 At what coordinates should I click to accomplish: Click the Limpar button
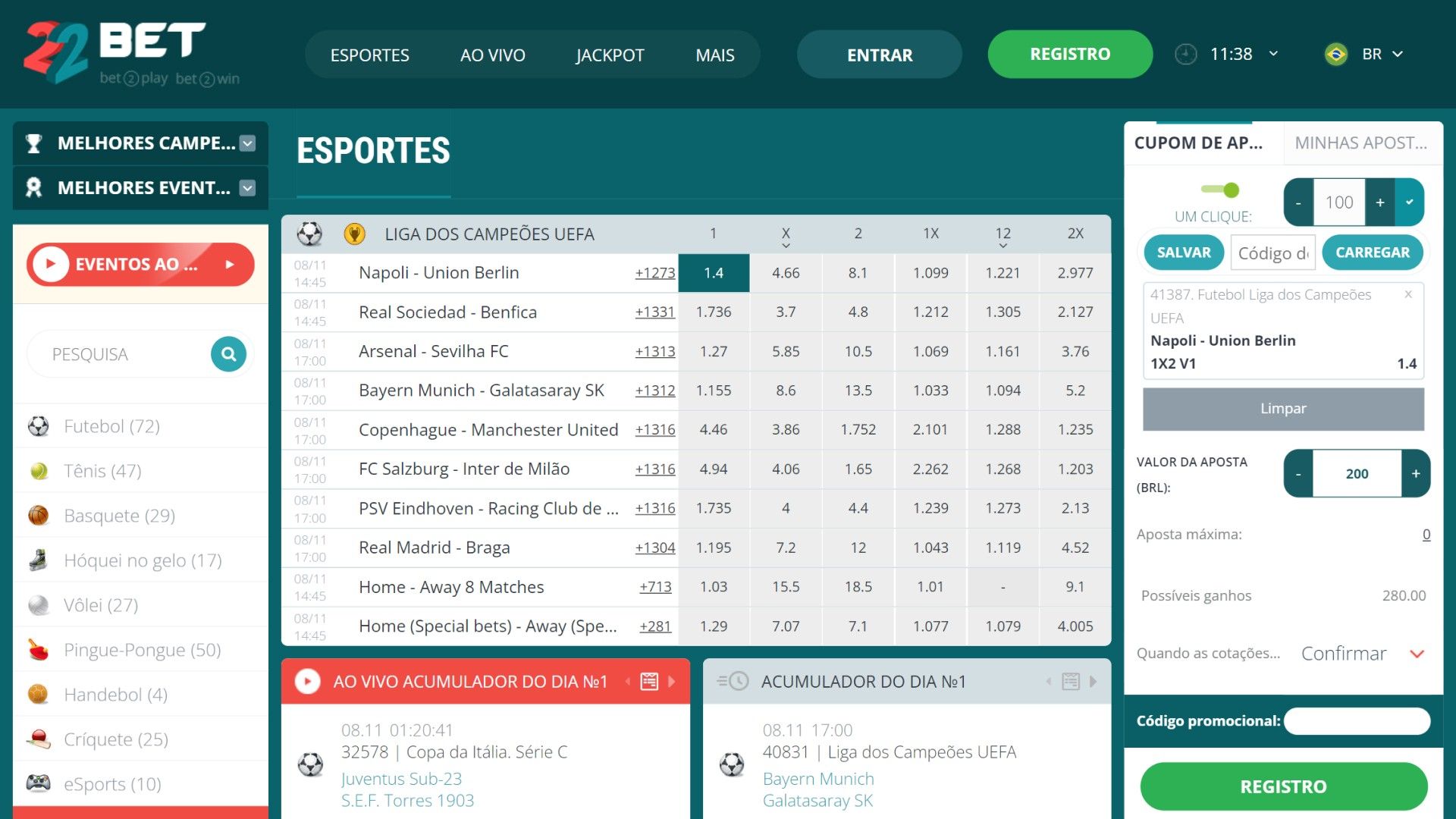coord(1282,409)
